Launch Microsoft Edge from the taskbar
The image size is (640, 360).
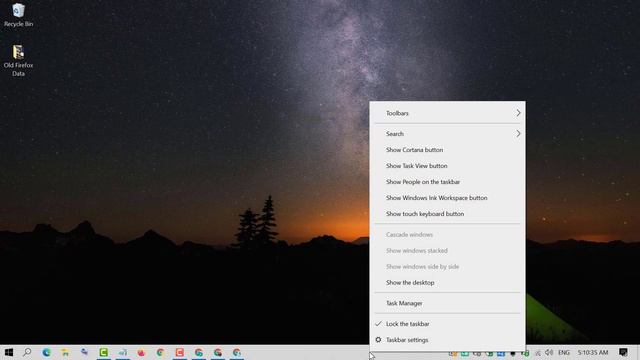(47, 352)
